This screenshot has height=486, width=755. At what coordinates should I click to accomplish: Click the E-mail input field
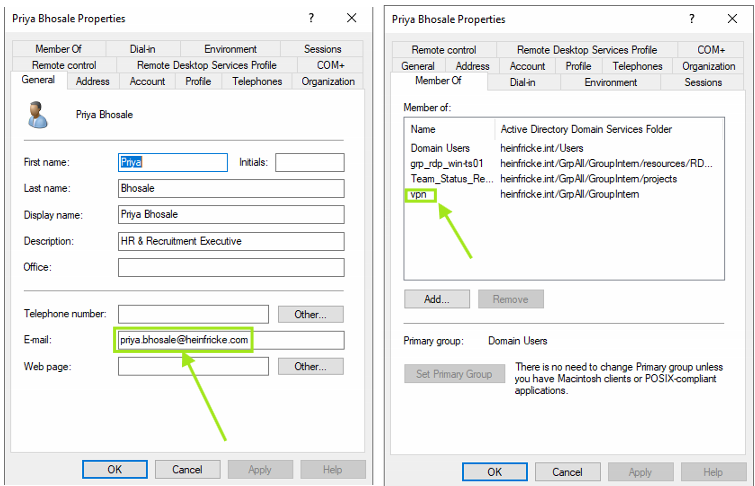tap(230, 340)
